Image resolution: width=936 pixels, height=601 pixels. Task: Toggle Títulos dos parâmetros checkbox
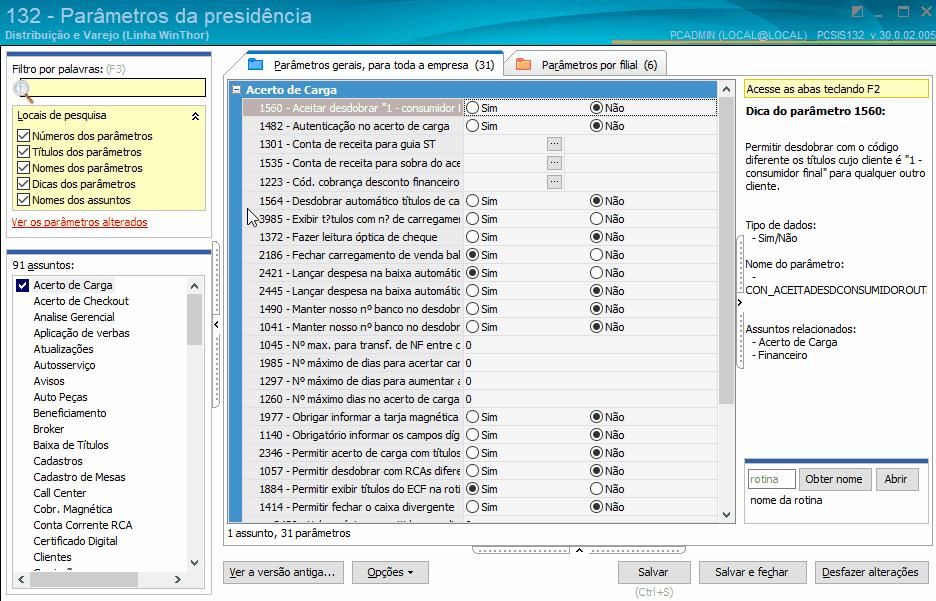click(23, 152)
